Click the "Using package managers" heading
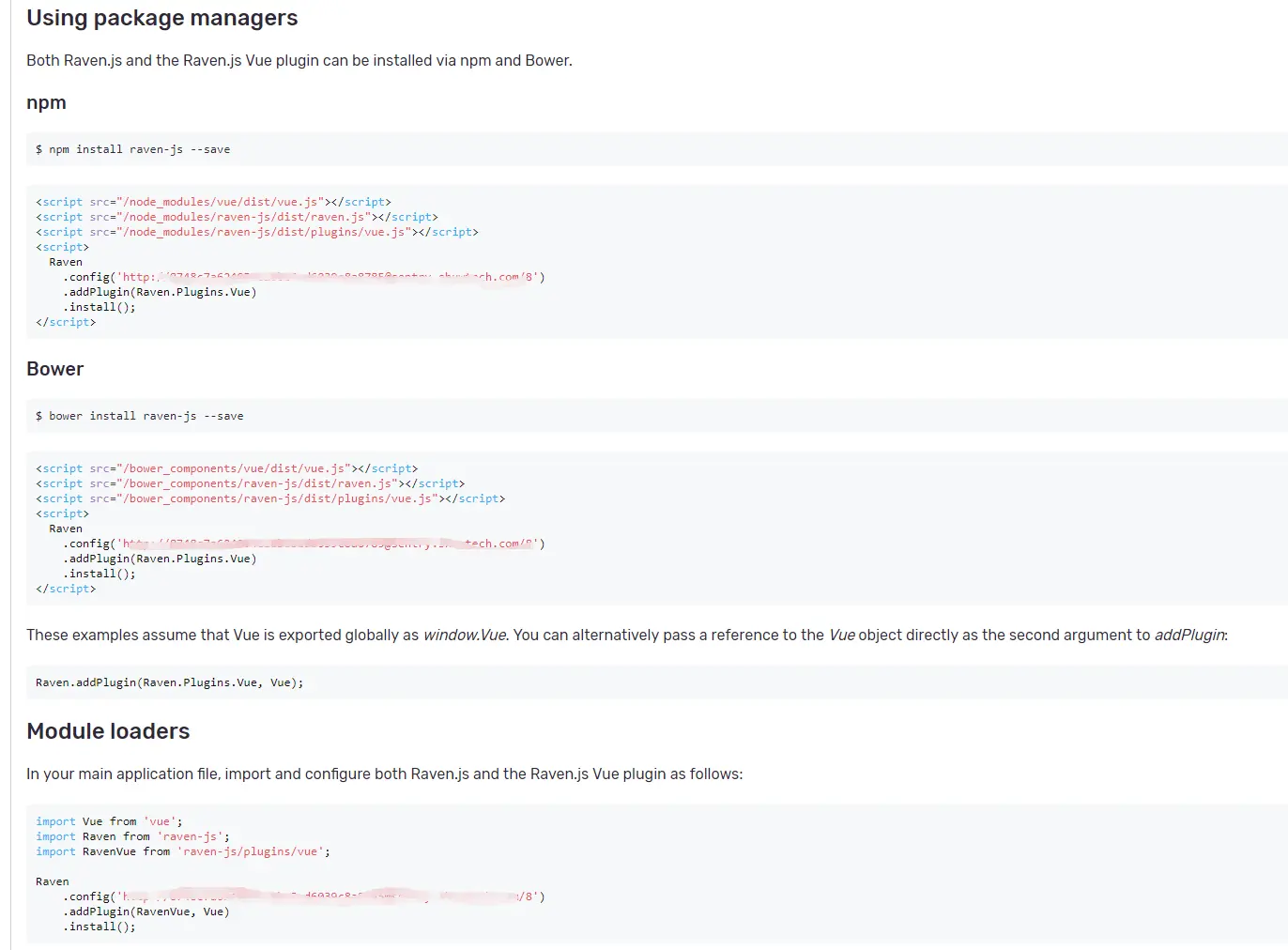The height and width of the screenshot is (950, 1288). 161,19
